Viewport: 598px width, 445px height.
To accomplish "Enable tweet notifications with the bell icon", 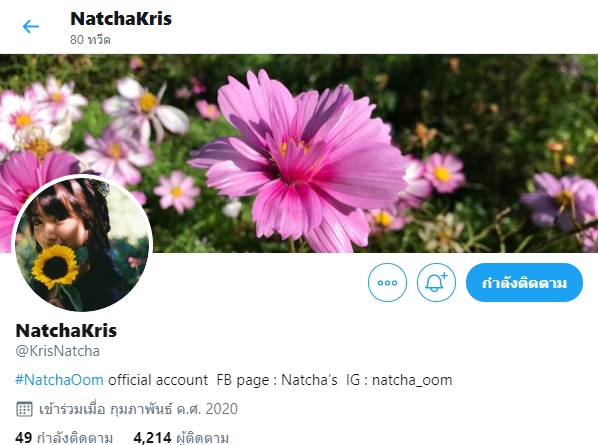I will [436, 283].
